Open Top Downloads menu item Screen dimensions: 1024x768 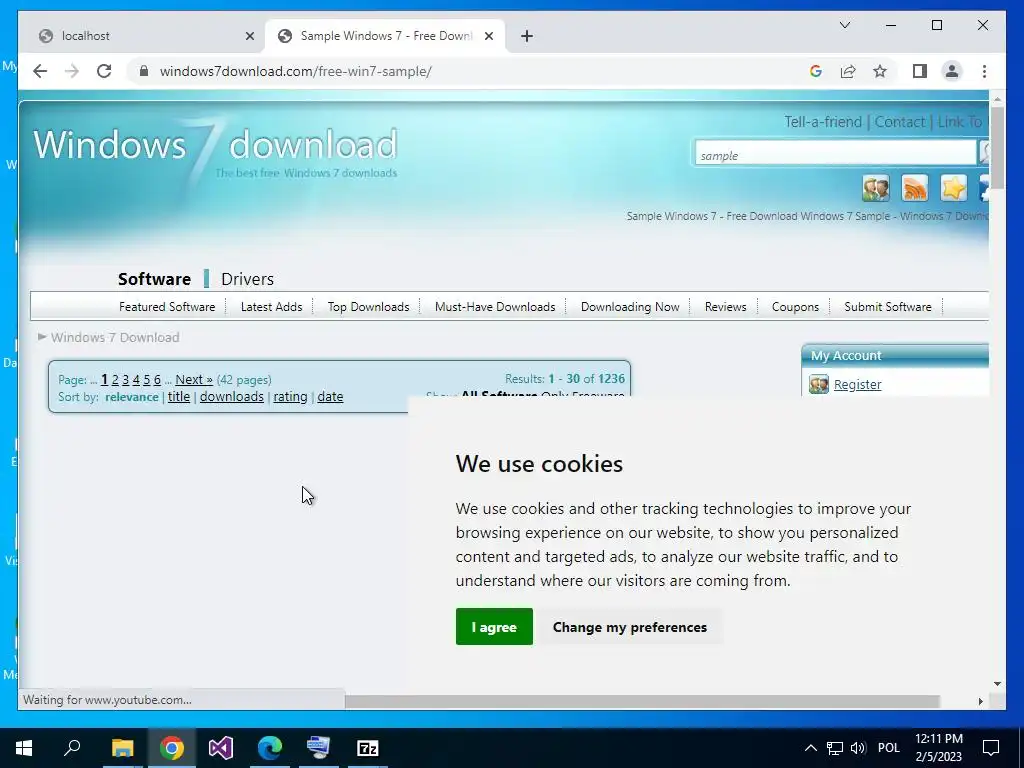[368, 306]
